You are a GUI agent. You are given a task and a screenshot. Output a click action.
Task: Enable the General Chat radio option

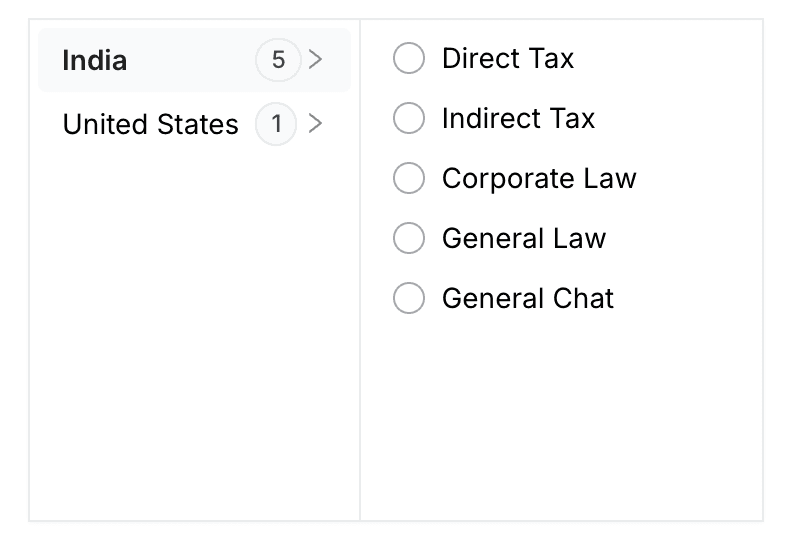[409, 298]
